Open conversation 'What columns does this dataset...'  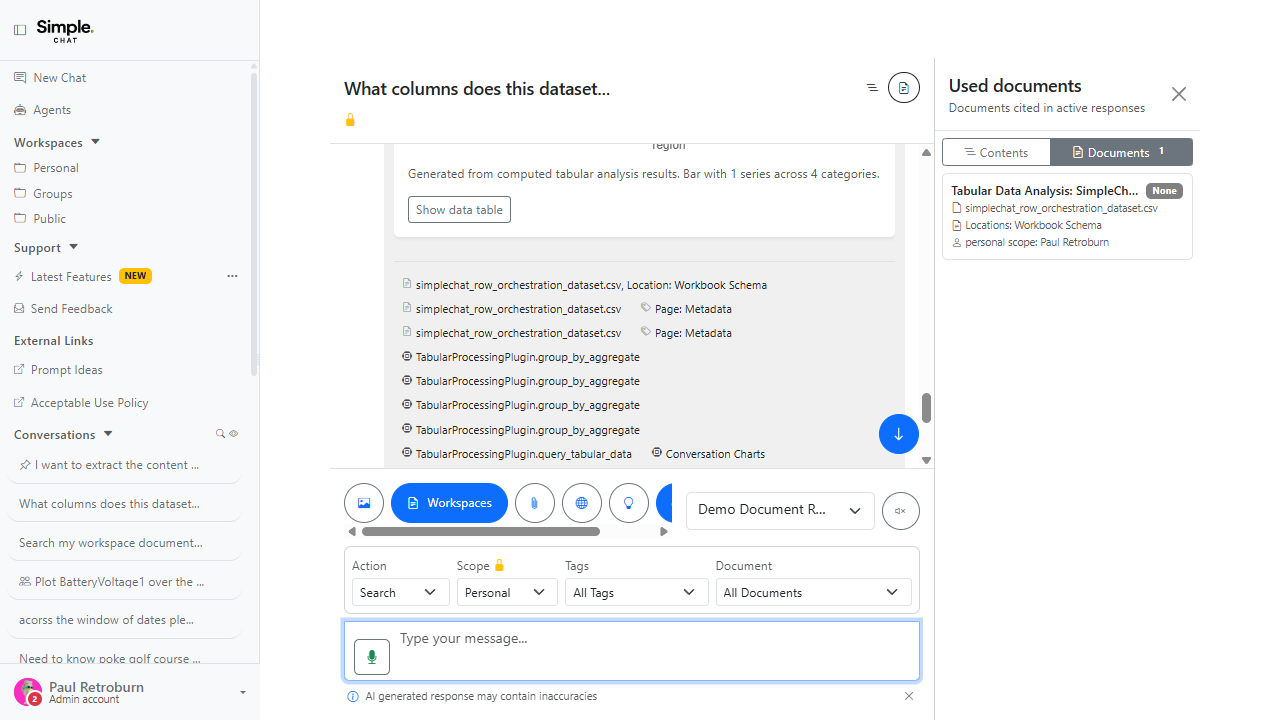pos(125,504)
